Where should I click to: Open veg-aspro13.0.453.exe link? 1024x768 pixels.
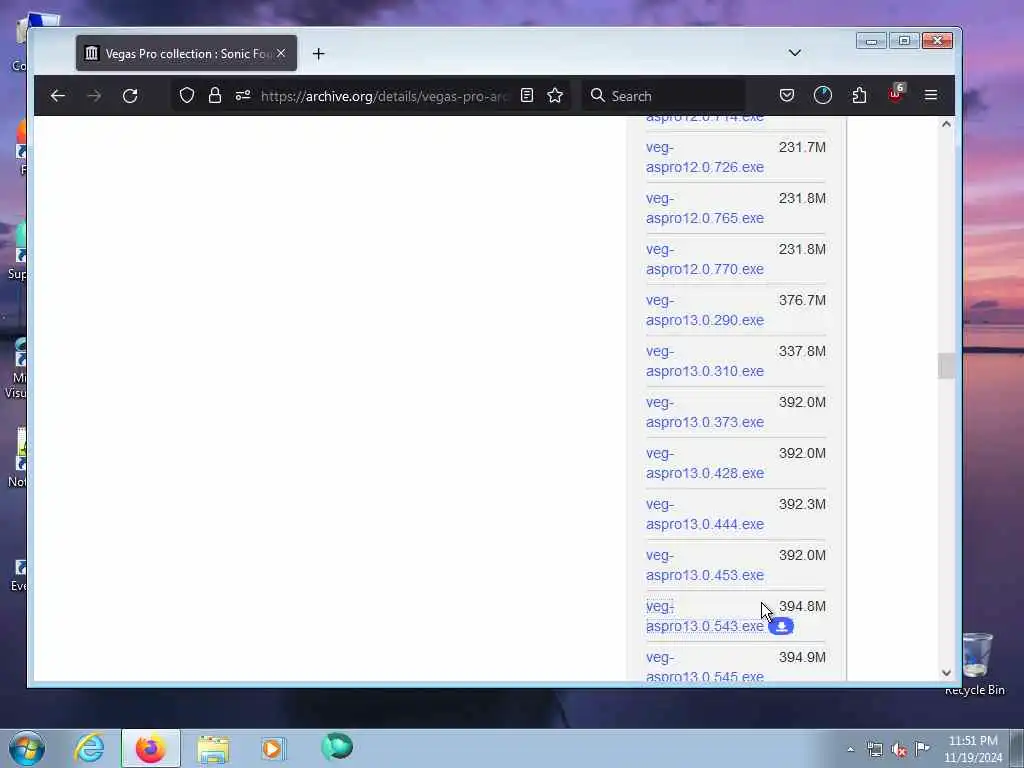[705, 565]
